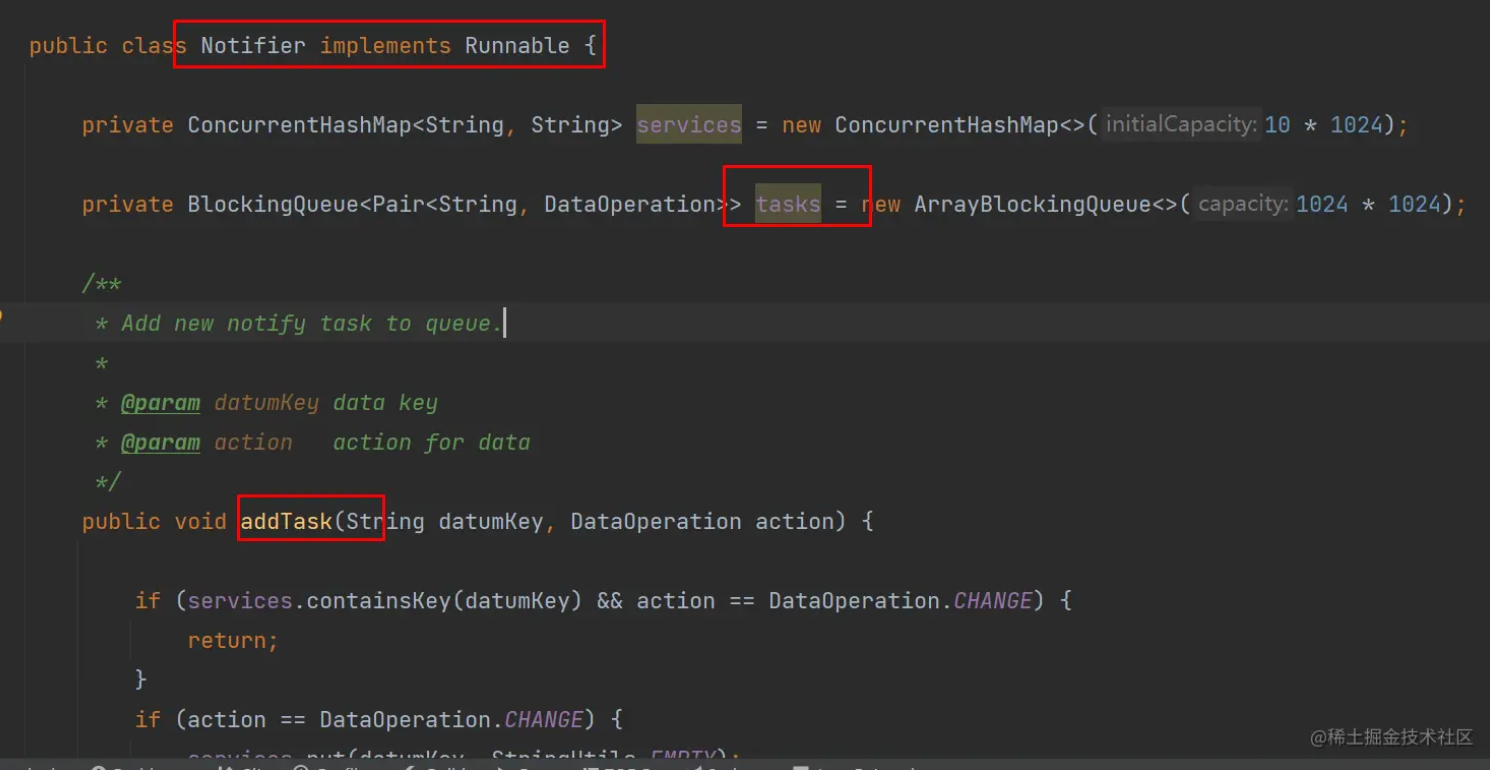The height and width of the screenshot is (770, 1490).
Task: Click the highlighted services field declaration
Action: pos(689,125)
